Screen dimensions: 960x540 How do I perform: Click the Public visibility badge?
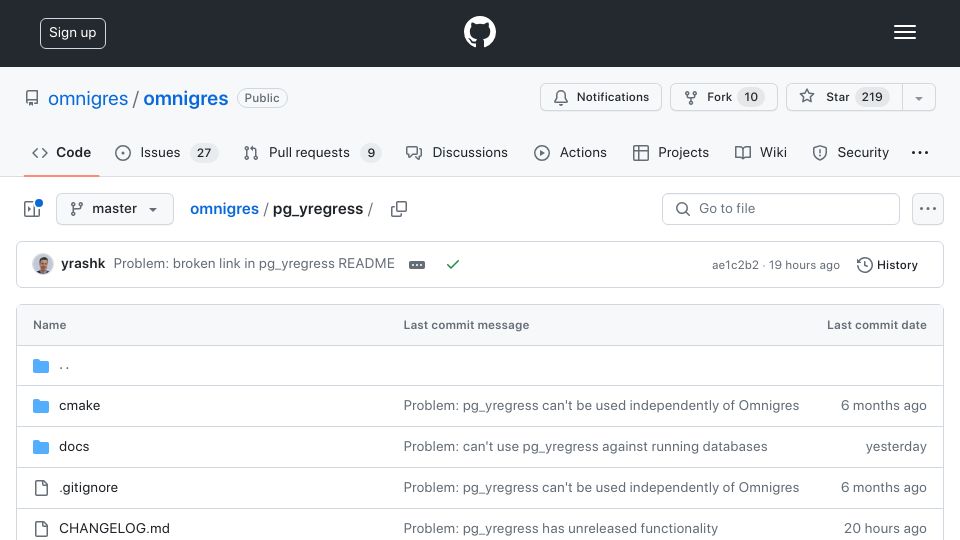(x=262, y=98)
